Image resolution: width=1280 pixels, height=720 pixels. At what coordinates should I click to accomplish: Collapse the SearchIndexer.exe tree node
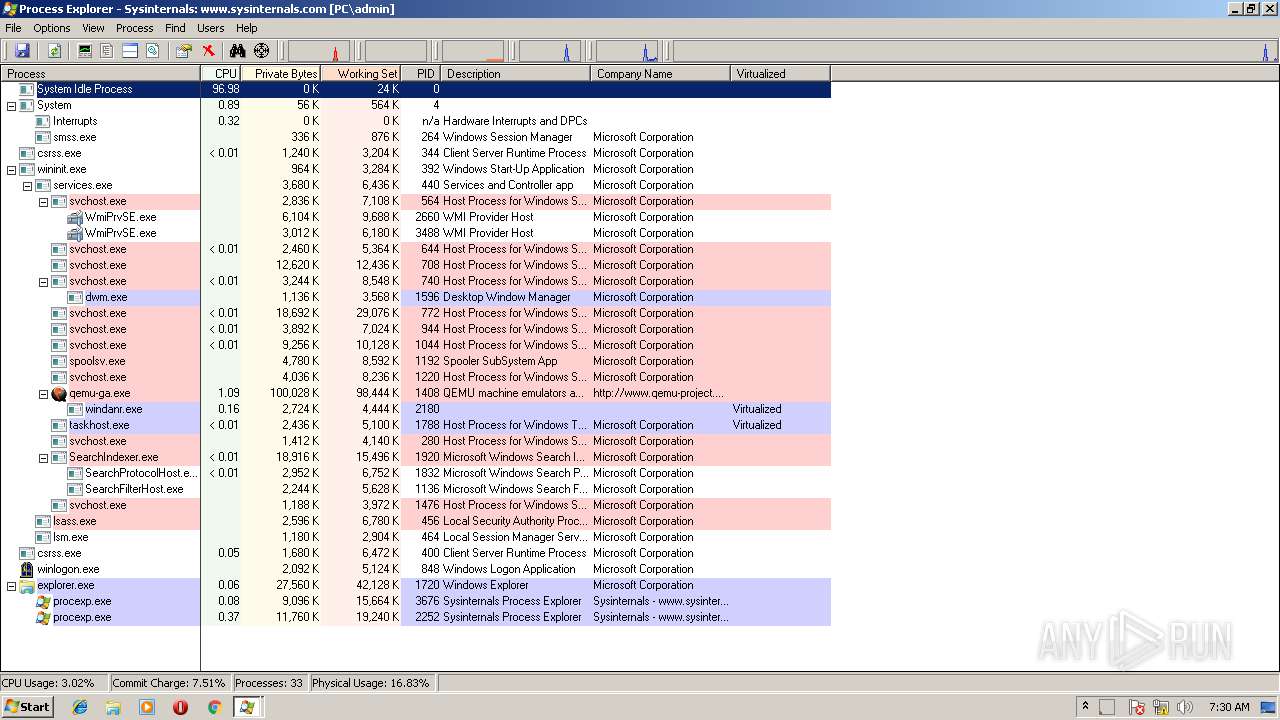pos(43,457)
